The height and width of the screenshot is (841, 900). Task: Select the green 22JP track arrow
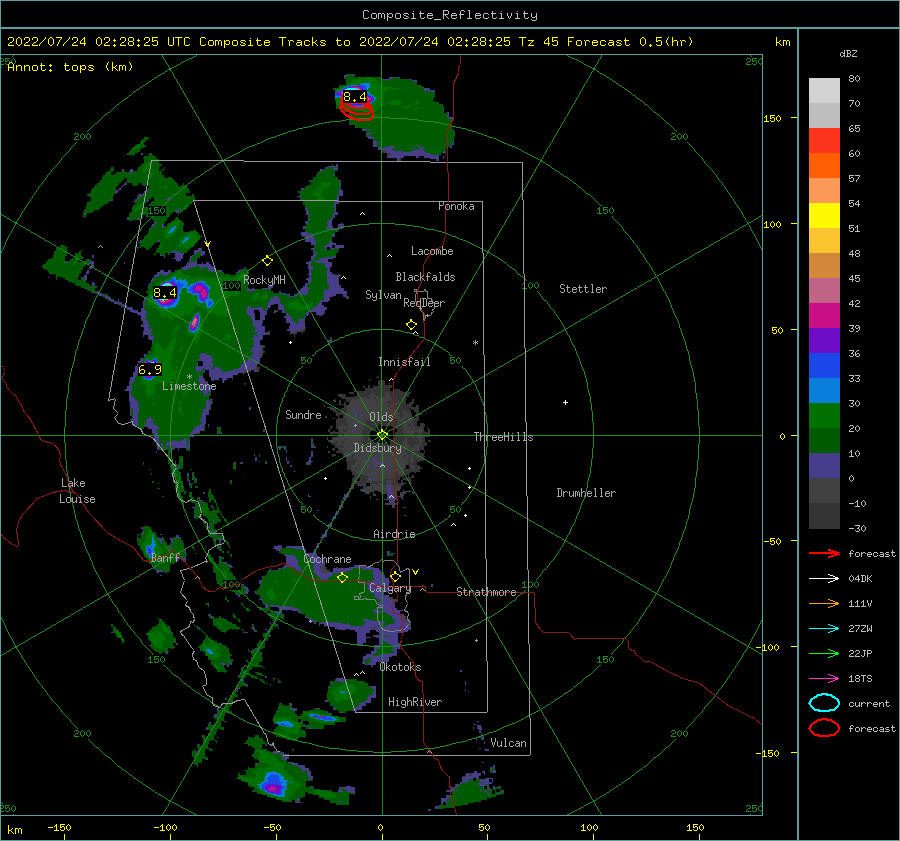(x=824, y=653)
